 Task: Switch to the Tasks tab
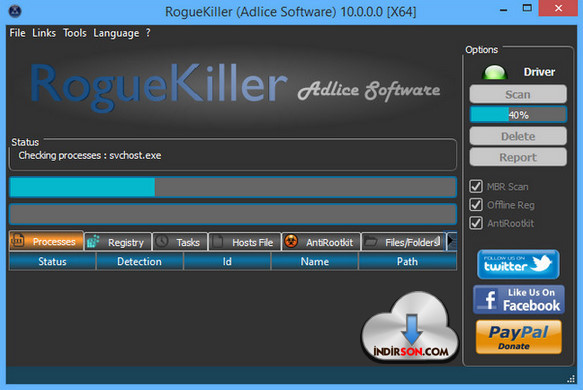pos(180,242)
